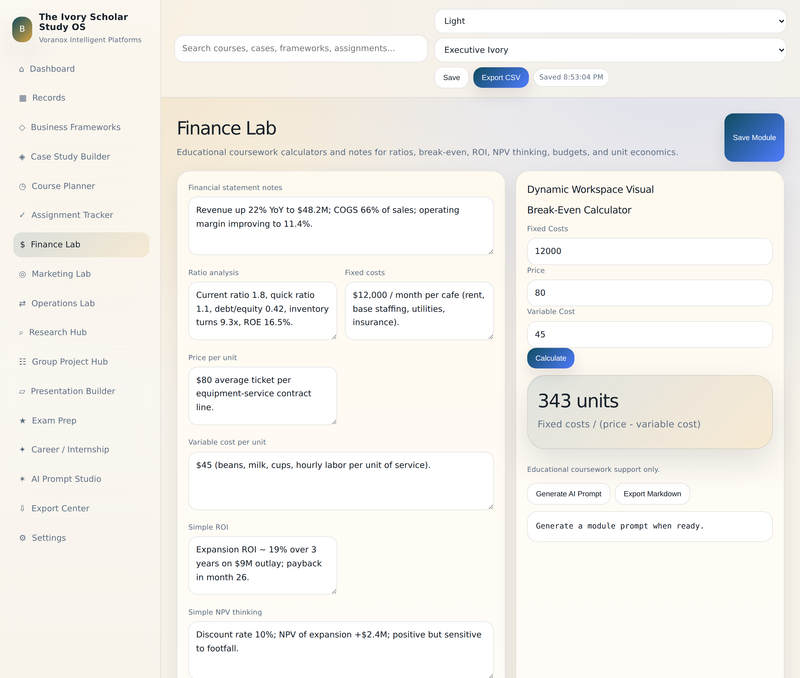Click the Dynamic Workspace Visual title
The width and height of the screenshot is (800, 678).
(x=590, y=190)
